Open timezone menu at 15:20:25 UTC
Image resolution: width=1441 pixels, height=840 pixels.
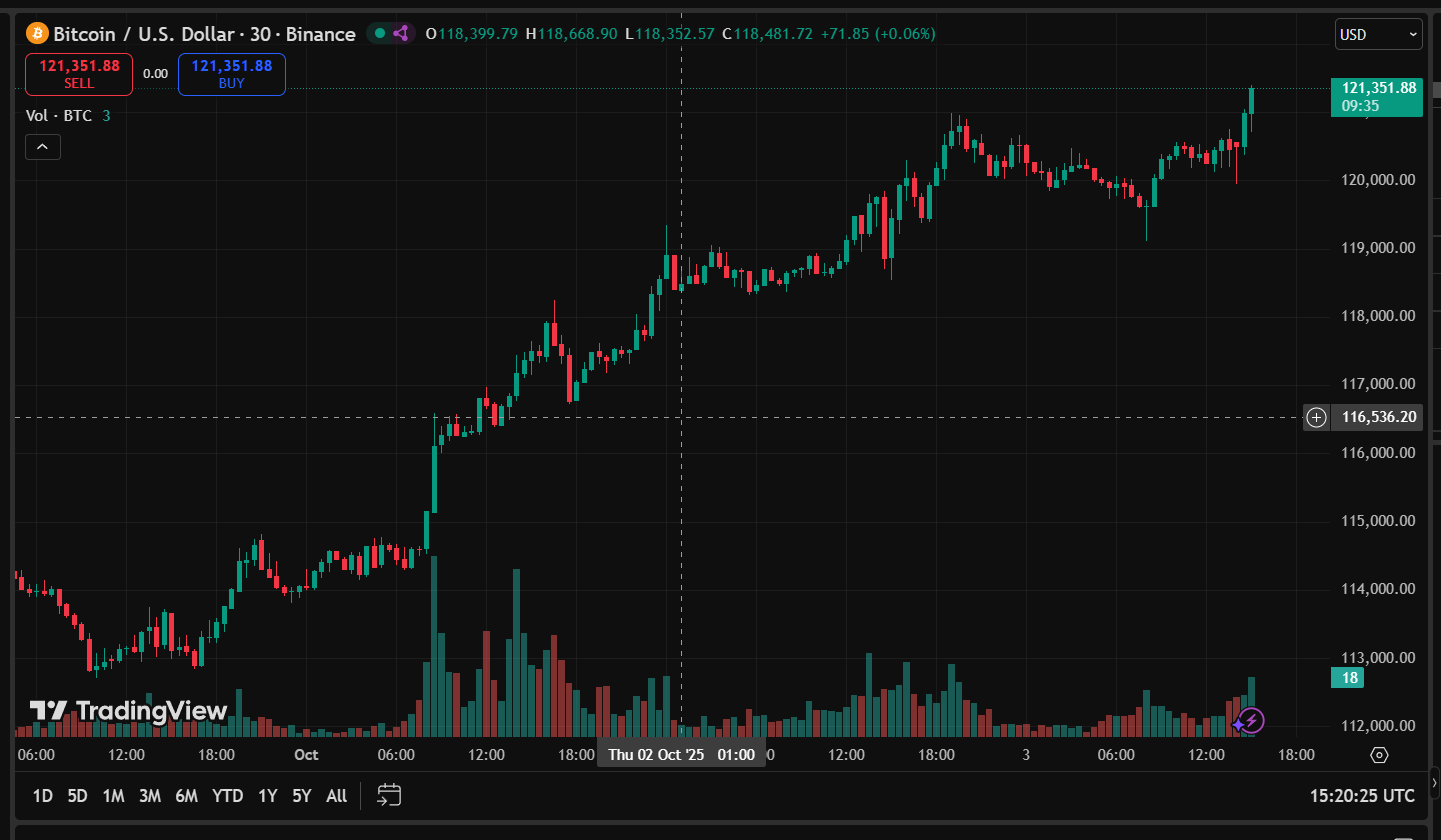[1362, 796]
